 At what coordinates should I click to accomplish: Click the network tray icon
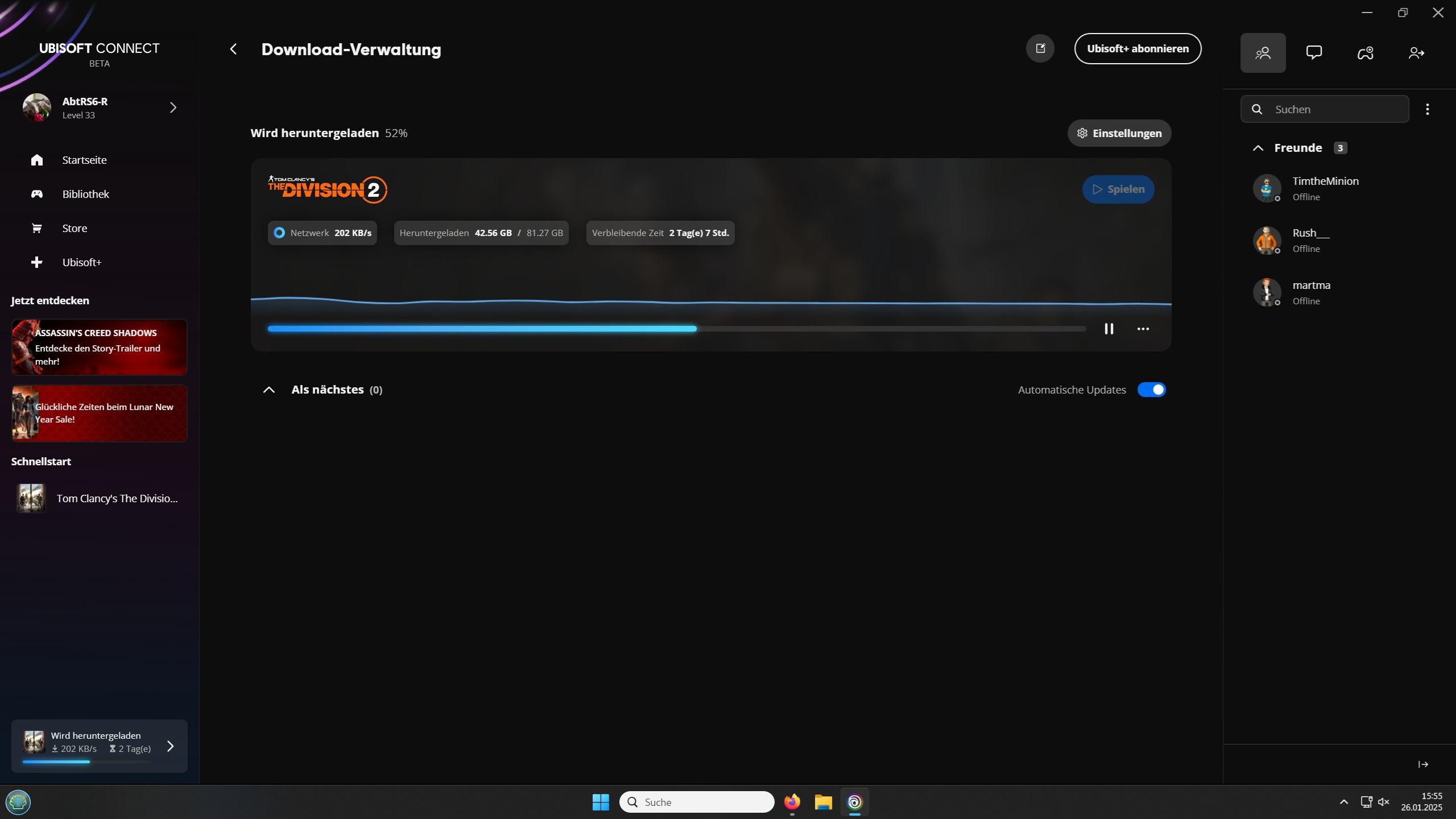[1366, 802]
